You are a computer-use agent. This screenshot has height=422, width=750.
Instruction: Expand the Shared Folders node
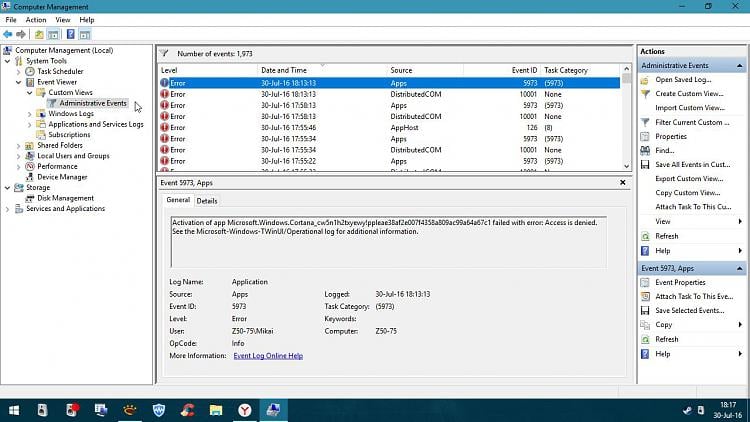pyautogui.click(x=19, y=145)
